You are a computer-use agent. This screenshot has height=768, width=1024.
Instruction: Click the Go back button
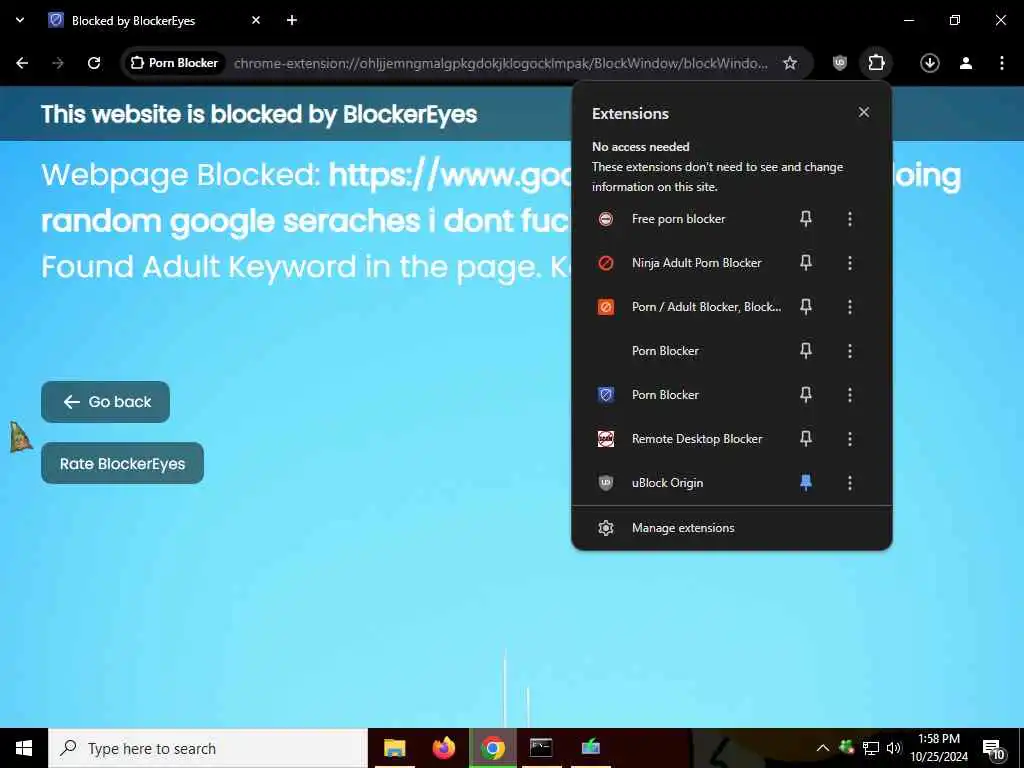[x=105, y=402]
